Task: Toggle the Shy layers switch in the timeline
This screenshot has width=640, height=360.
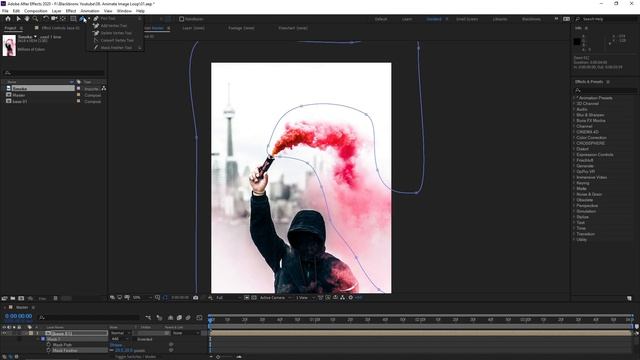Action: point(170,318)
